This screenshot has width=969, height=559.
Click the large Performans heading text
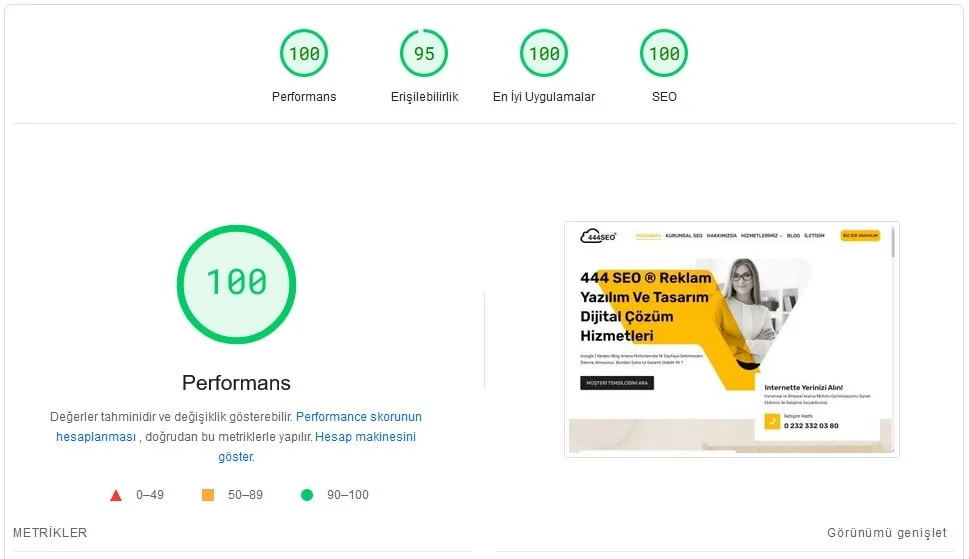tap(236, 383)
